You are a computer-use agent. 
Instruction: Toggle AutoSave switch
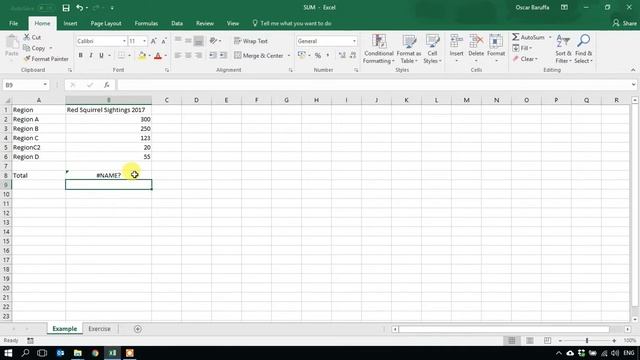point(46,8)
